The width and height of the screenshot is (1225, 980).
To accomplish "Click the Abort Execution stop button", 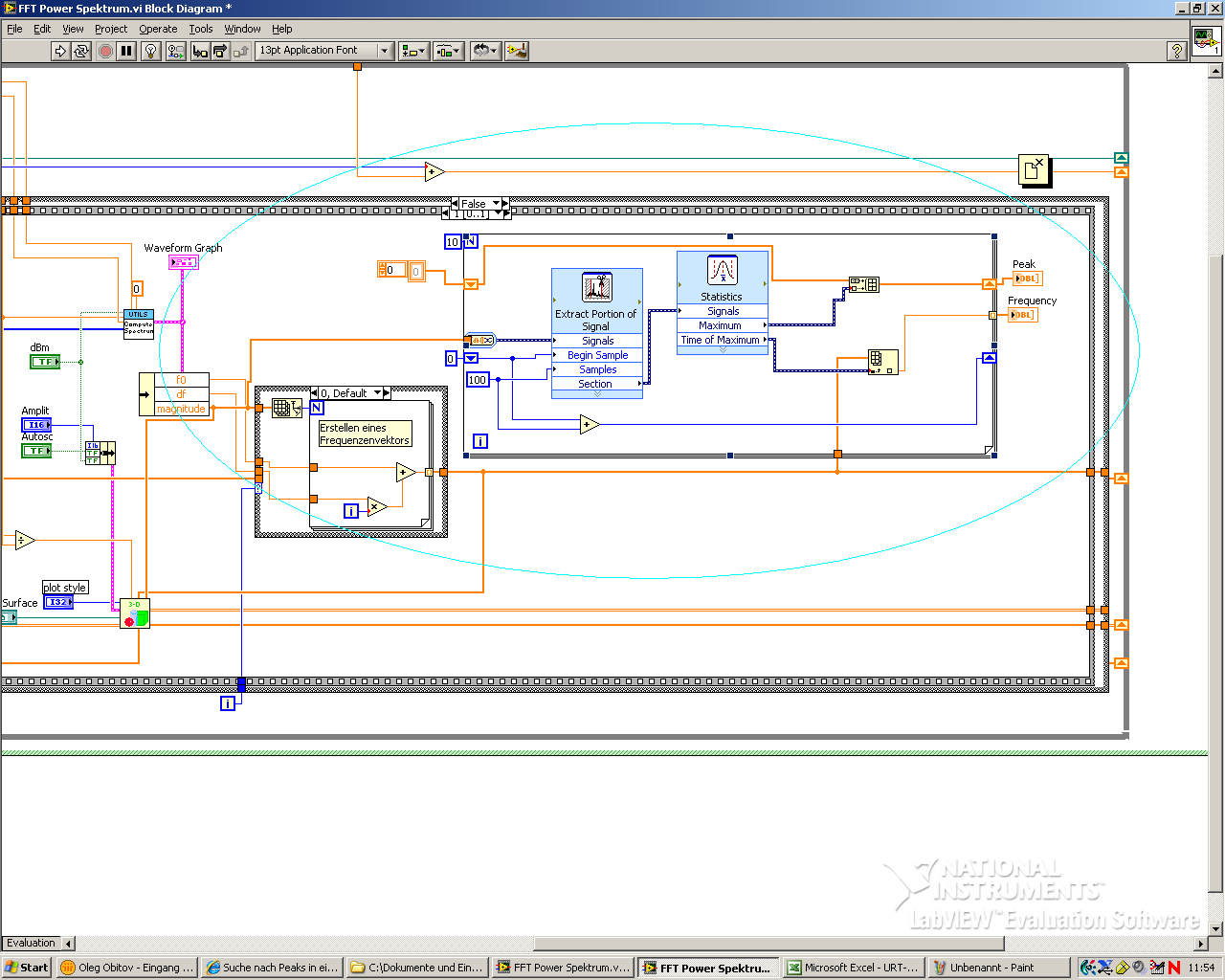I will coord(105,51).
